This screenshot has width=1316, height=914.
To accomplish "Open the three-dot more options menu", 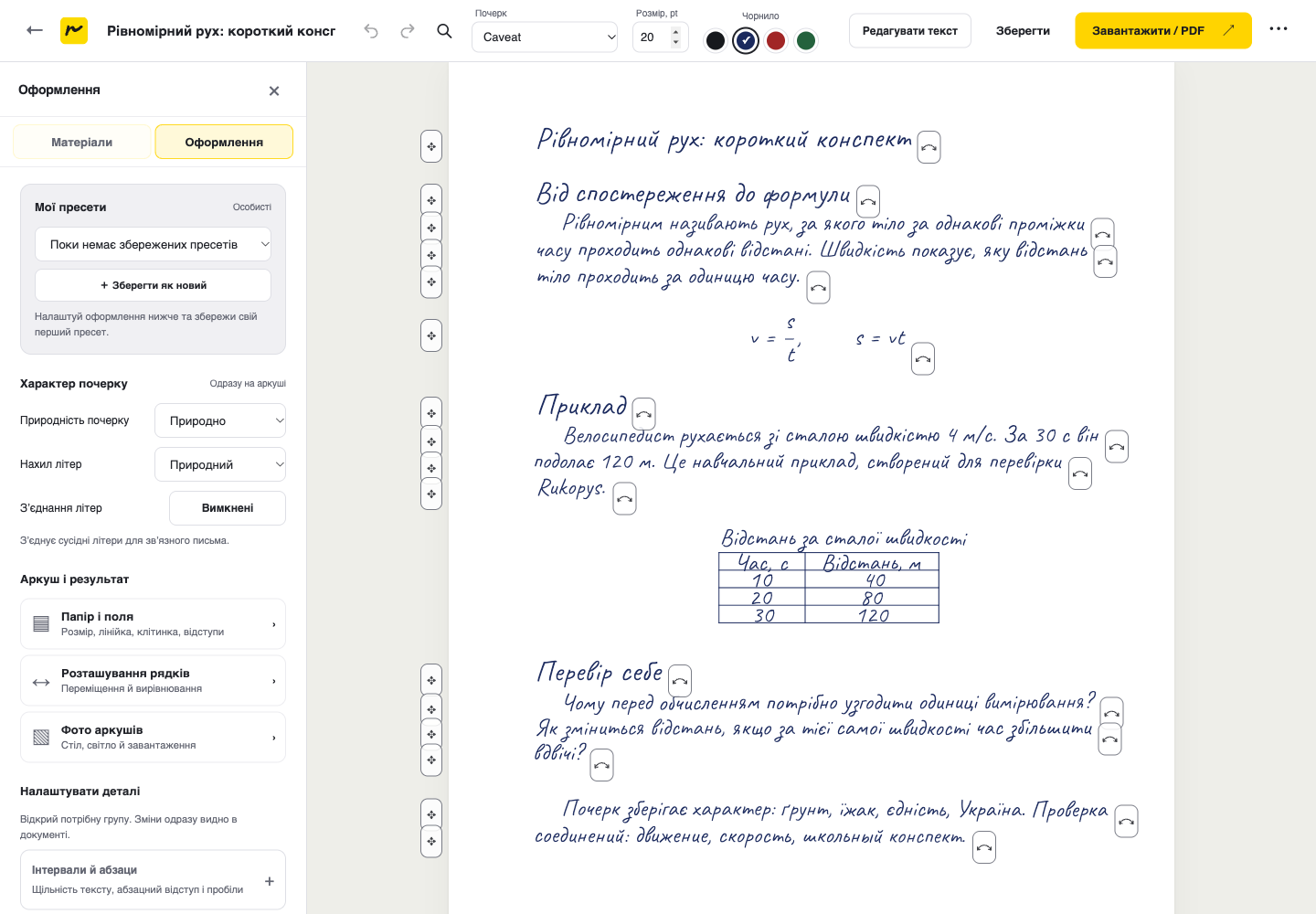I will coord(1279,29).
